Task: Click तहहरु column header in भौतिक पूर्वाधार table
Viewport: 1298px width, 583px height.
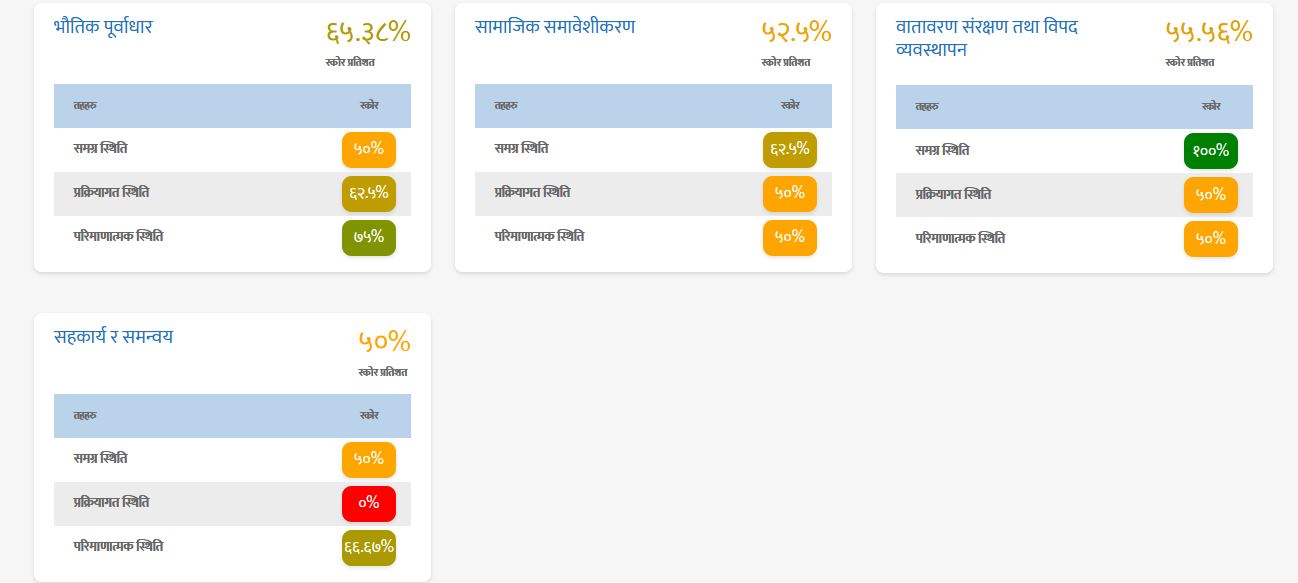Action: pos(85,106)
